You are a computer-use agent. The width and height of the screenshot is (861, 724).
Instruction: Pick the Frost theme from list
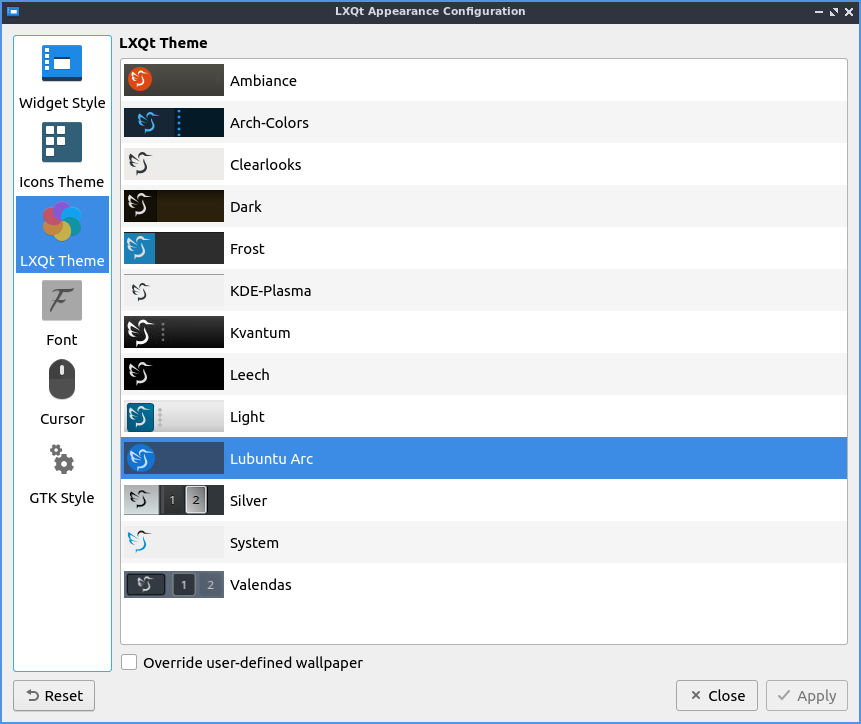(247, 249)
